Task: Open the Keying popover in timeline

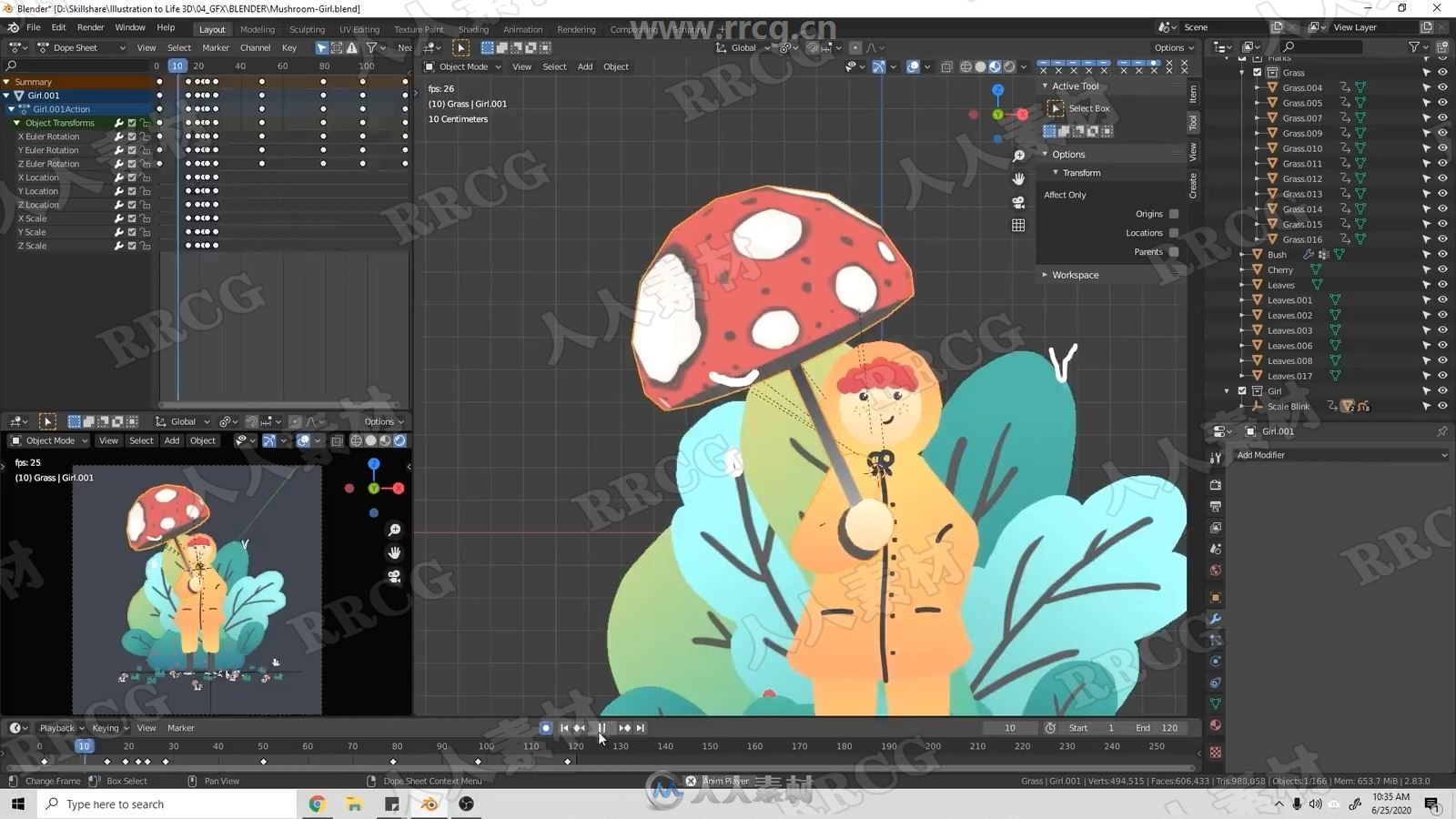Action: tap(109, 728)
